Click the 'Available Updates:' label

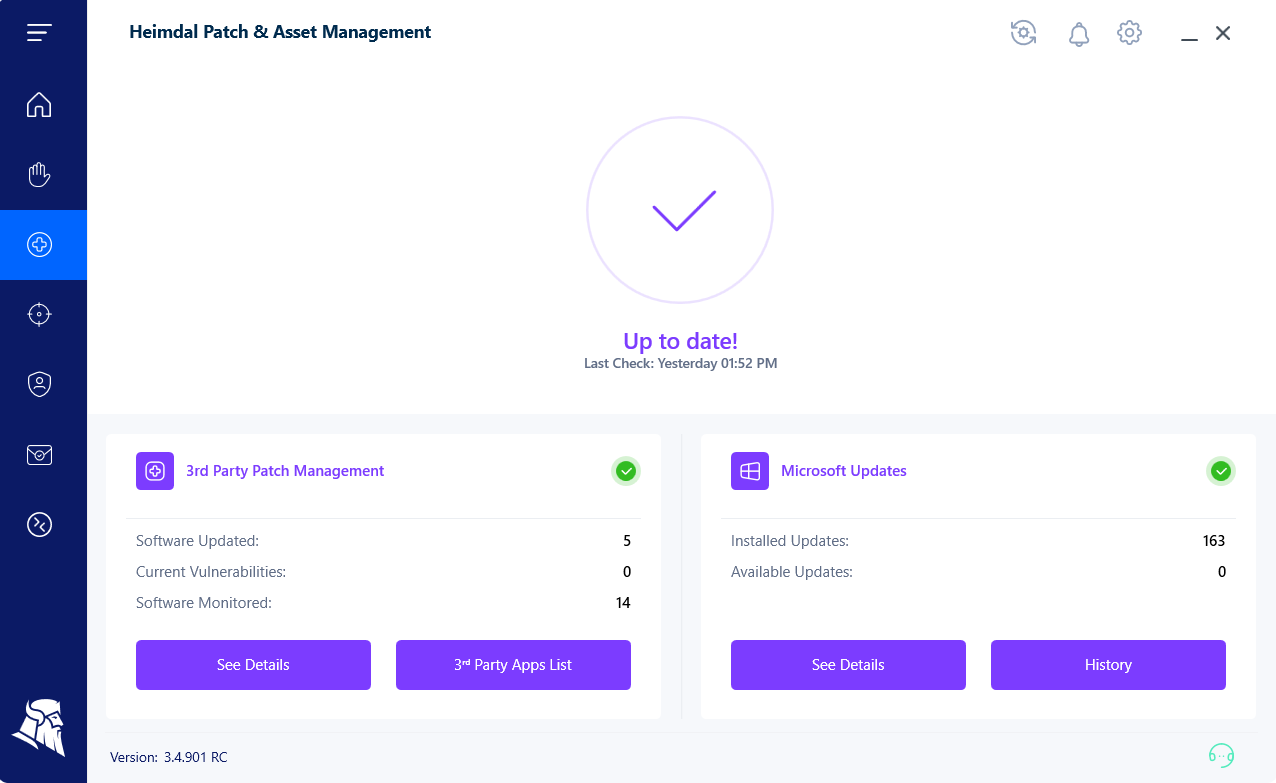point(792,572)
